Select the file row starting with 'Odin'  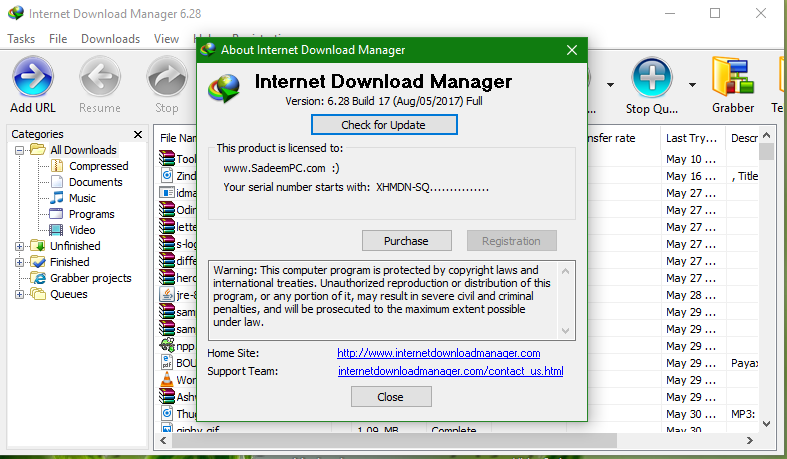[x=178, y=210]
